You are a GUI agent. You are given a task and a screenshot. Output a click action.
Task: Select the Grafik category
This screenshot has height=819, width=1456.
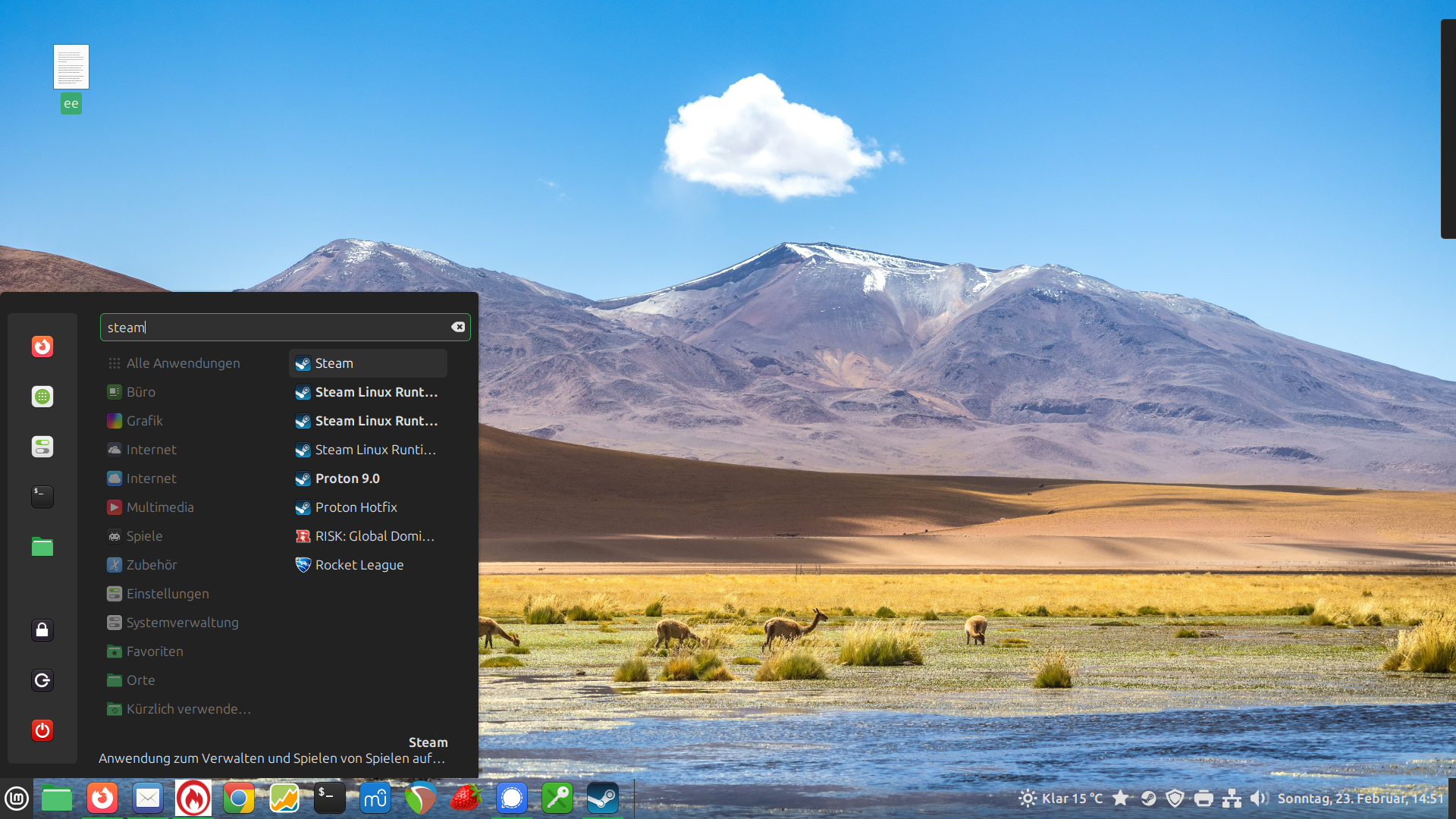point(182,421)
